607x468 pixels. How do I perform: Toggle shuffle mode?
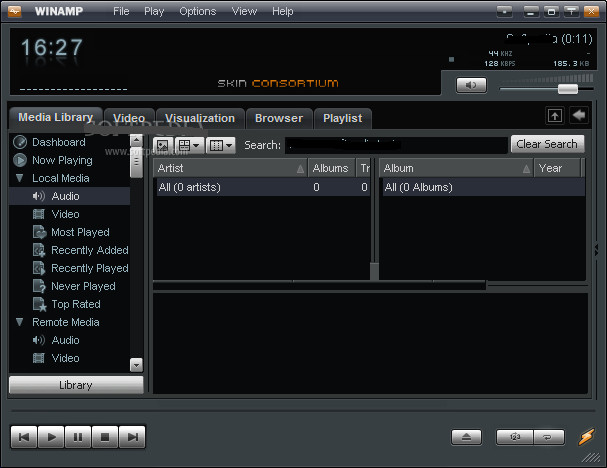click(515, 437)
